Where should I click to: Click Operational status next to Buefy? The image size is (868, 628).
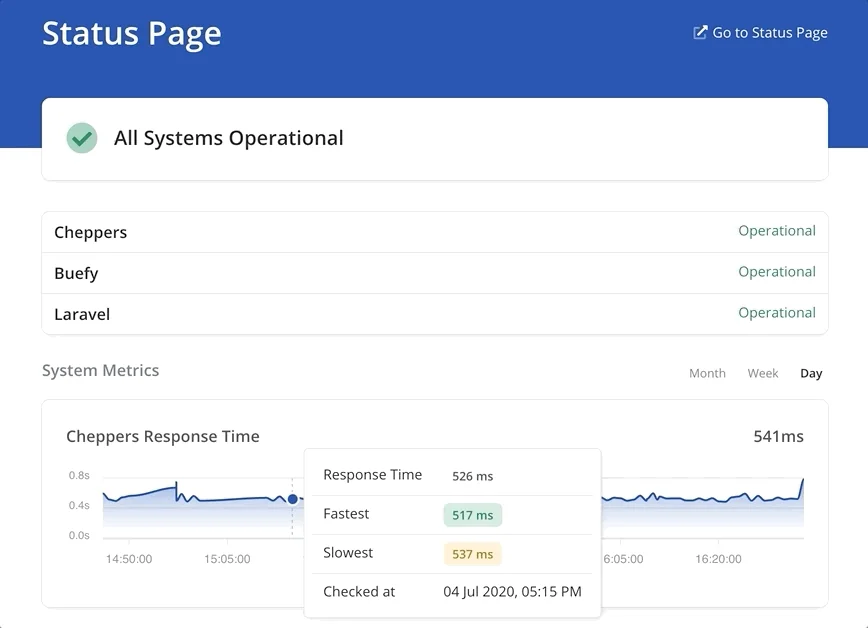[776, 272]
